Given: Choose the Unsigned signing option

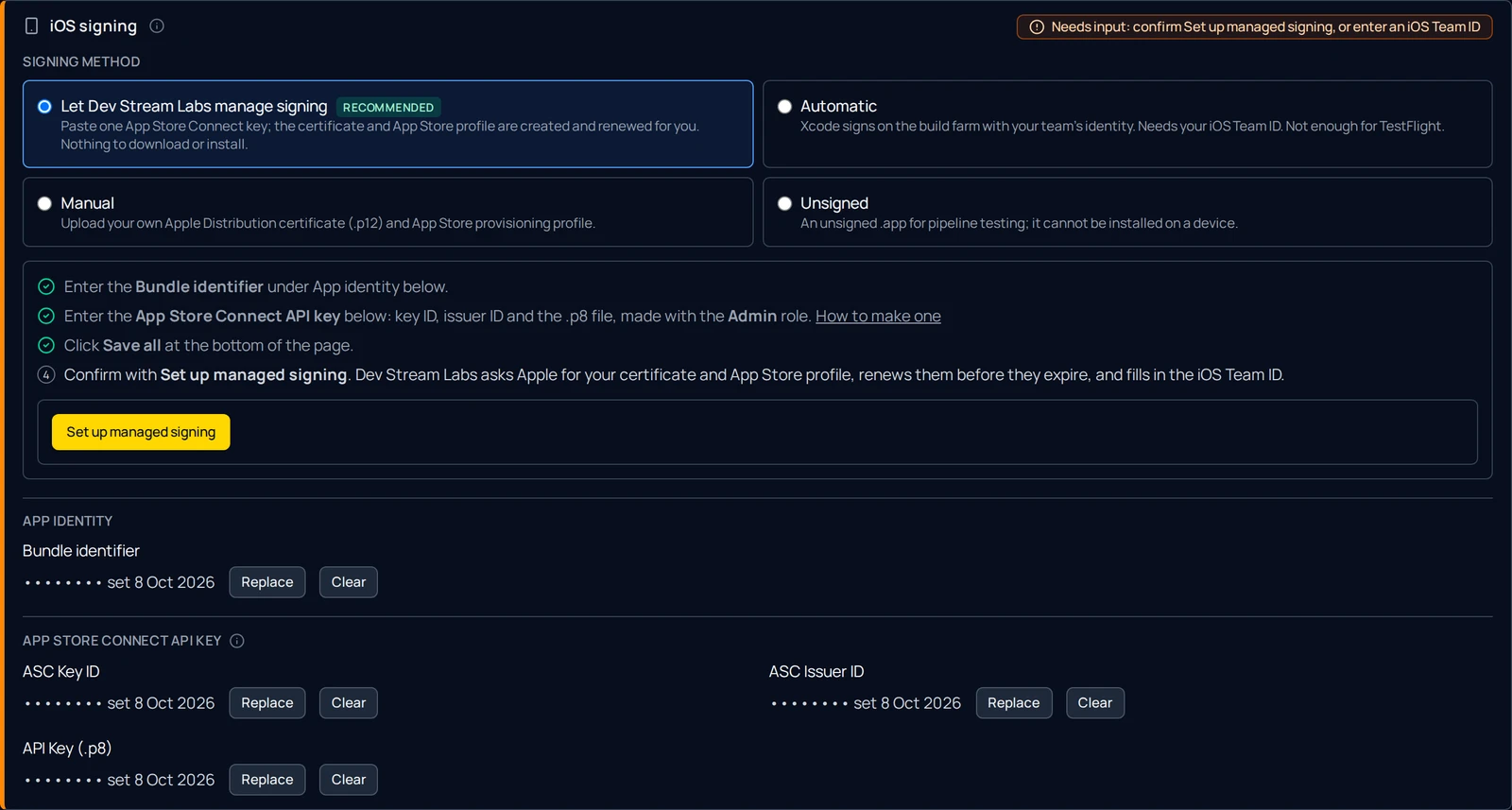Looking at the screenshot, I should [x=1127, y=212].
